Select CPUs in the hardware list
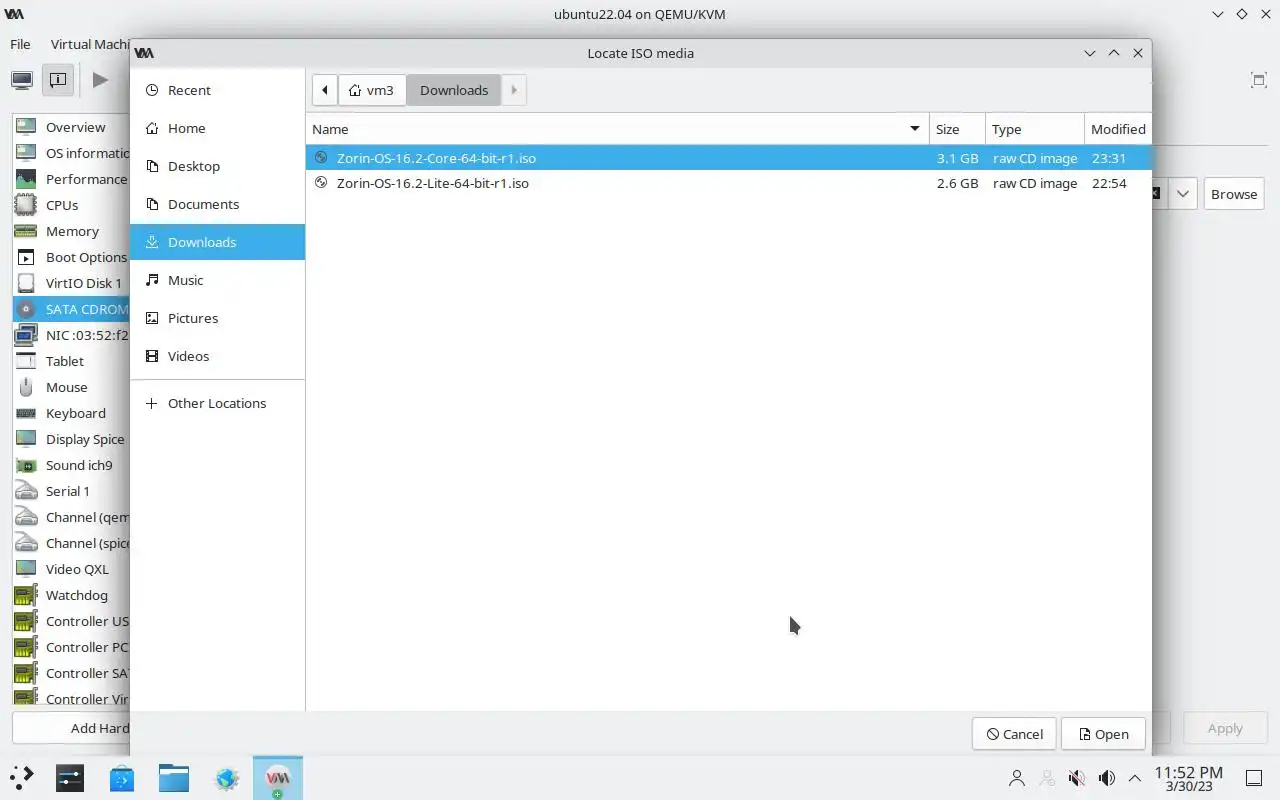The image size is (1280, 800). [71, 205]
